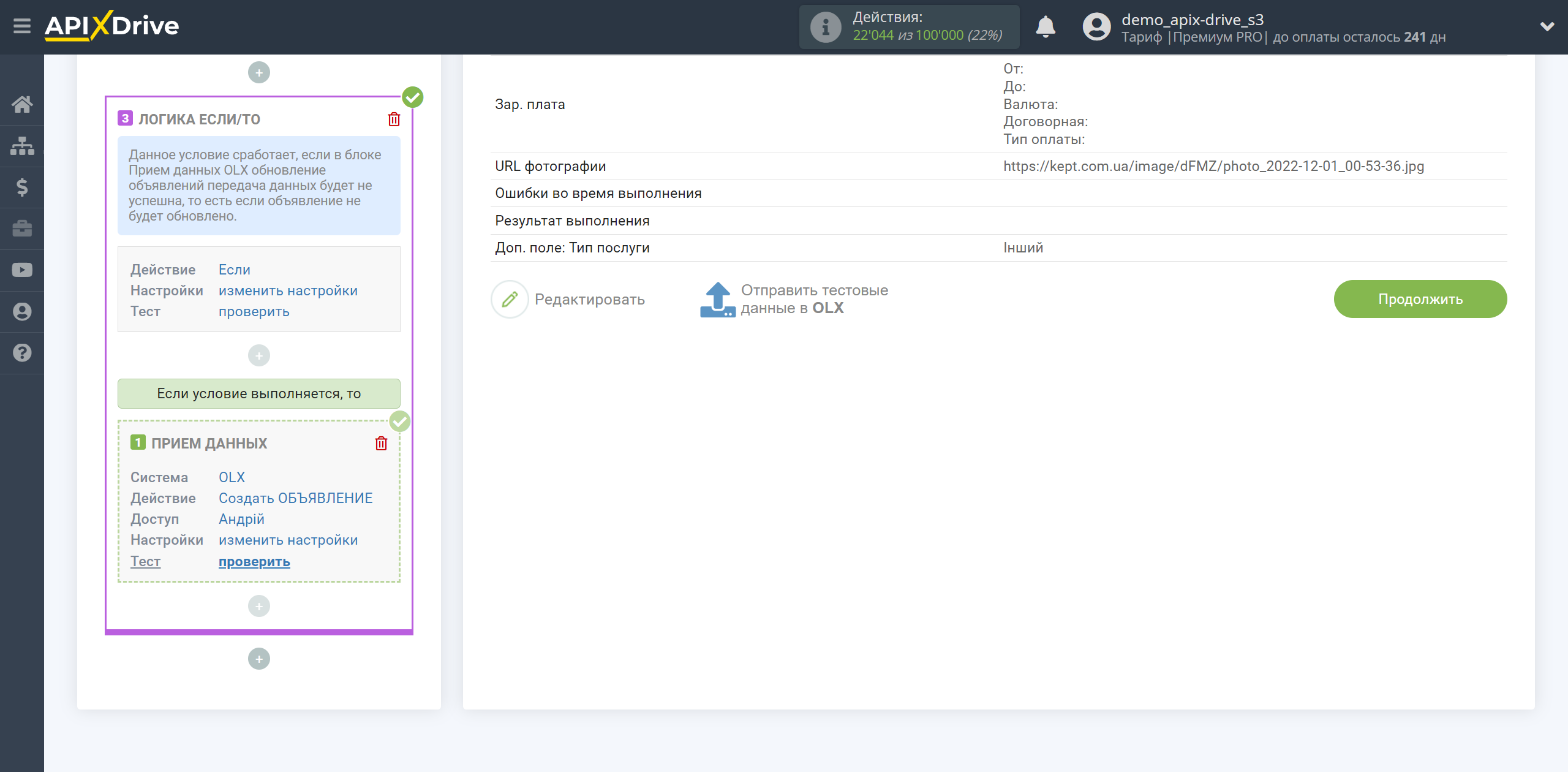The width and height of the screenshot is (1568, 772).
Task: Click URL фотографии label
Action: pos(551,166)
